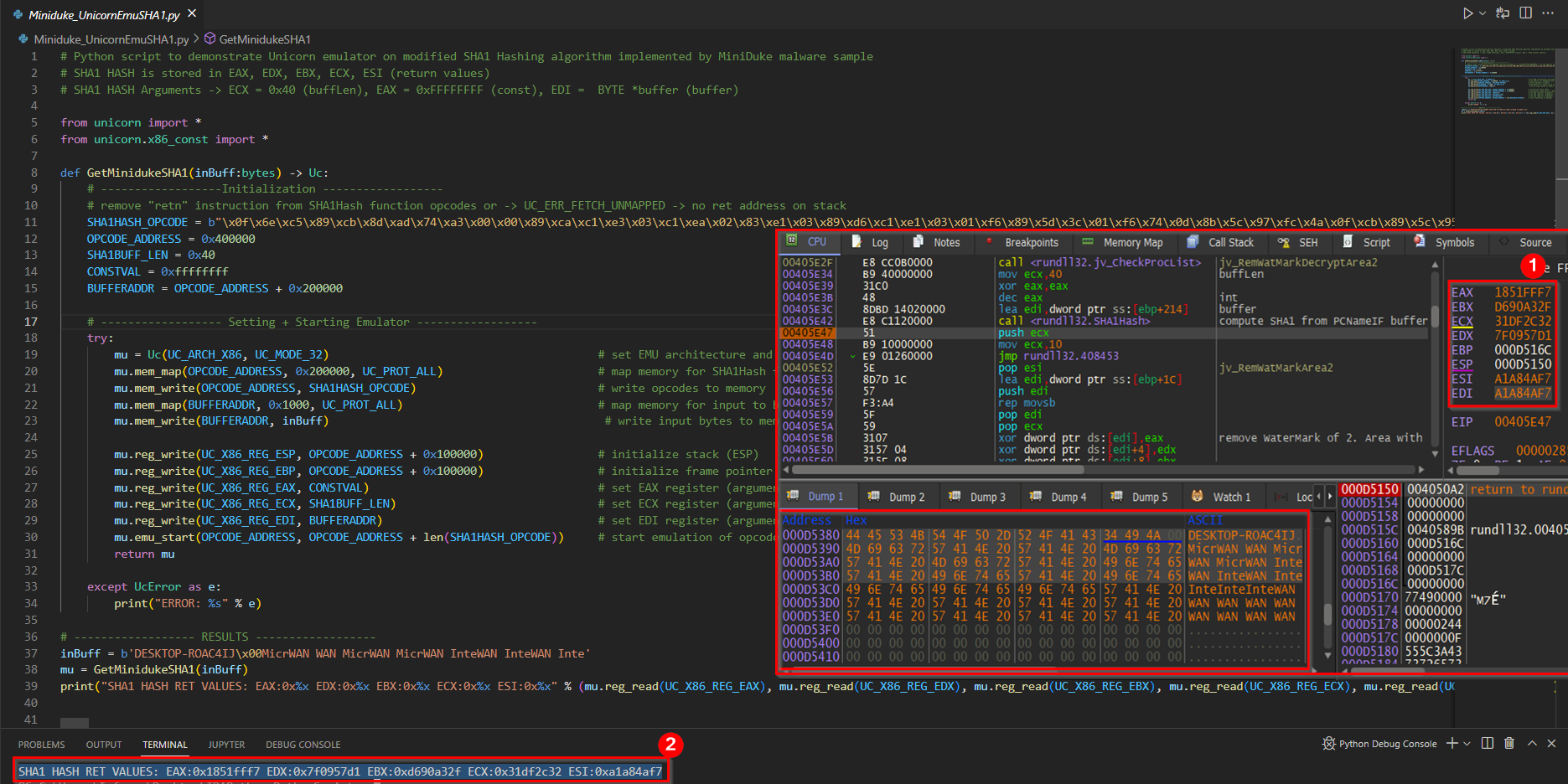The image size is (1568, 784).
Task: Click the jmp rundll32.408453 instruction
Action: tap(1058, 356)
